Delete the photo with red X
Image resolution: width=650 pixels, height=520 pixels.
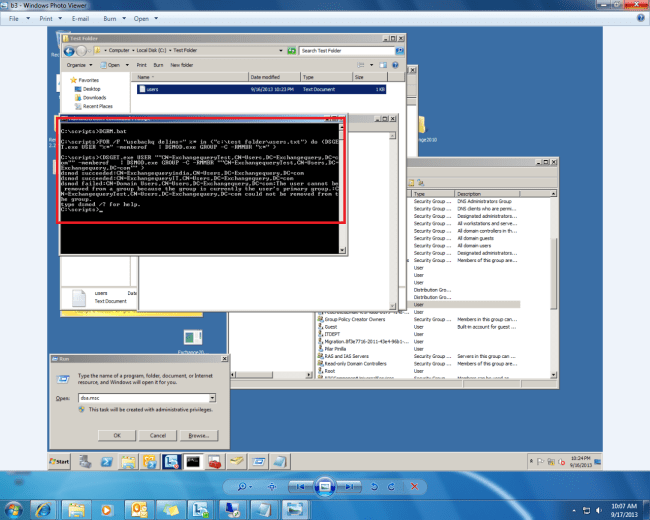[412, 485]
